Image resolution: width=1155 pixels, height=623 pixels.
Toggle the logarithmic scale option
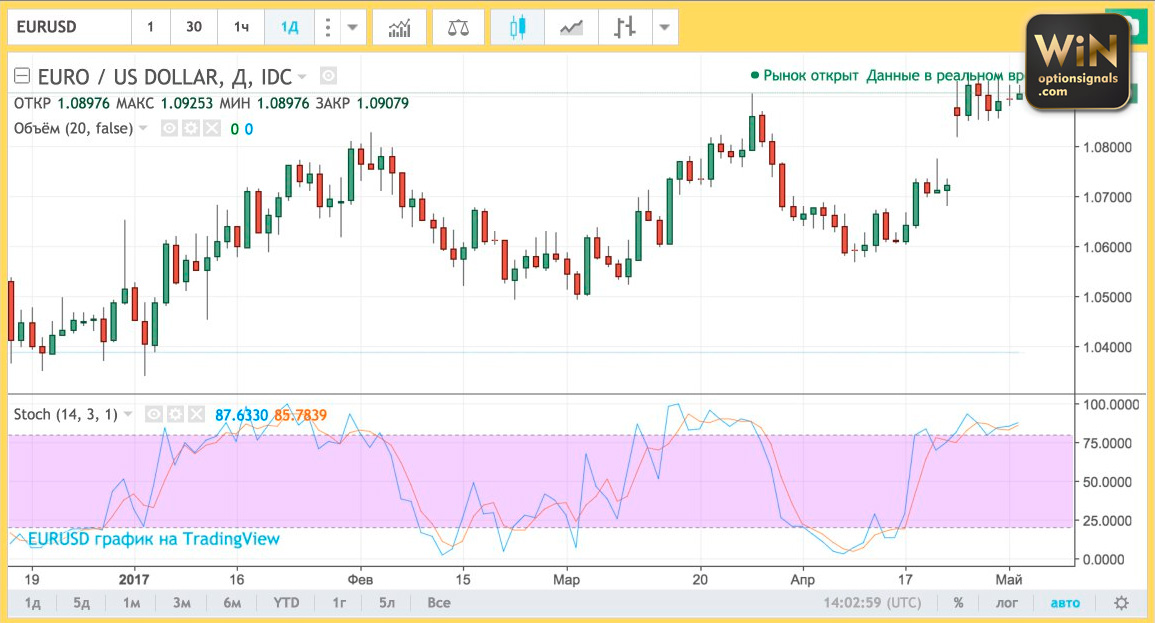point(1007,603)
